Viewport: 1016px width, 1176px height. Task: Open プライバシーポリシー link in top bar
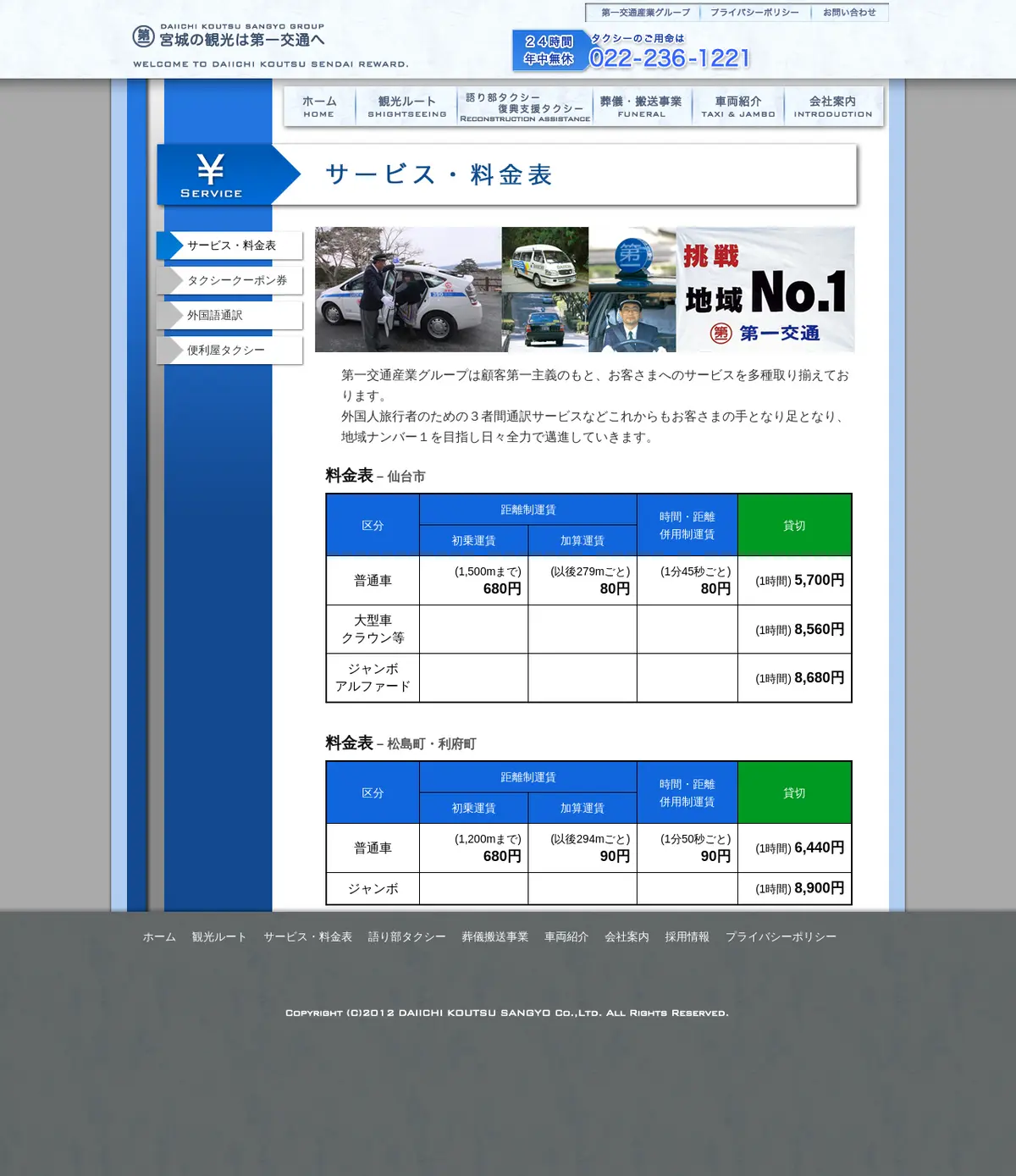pos(754,13)
